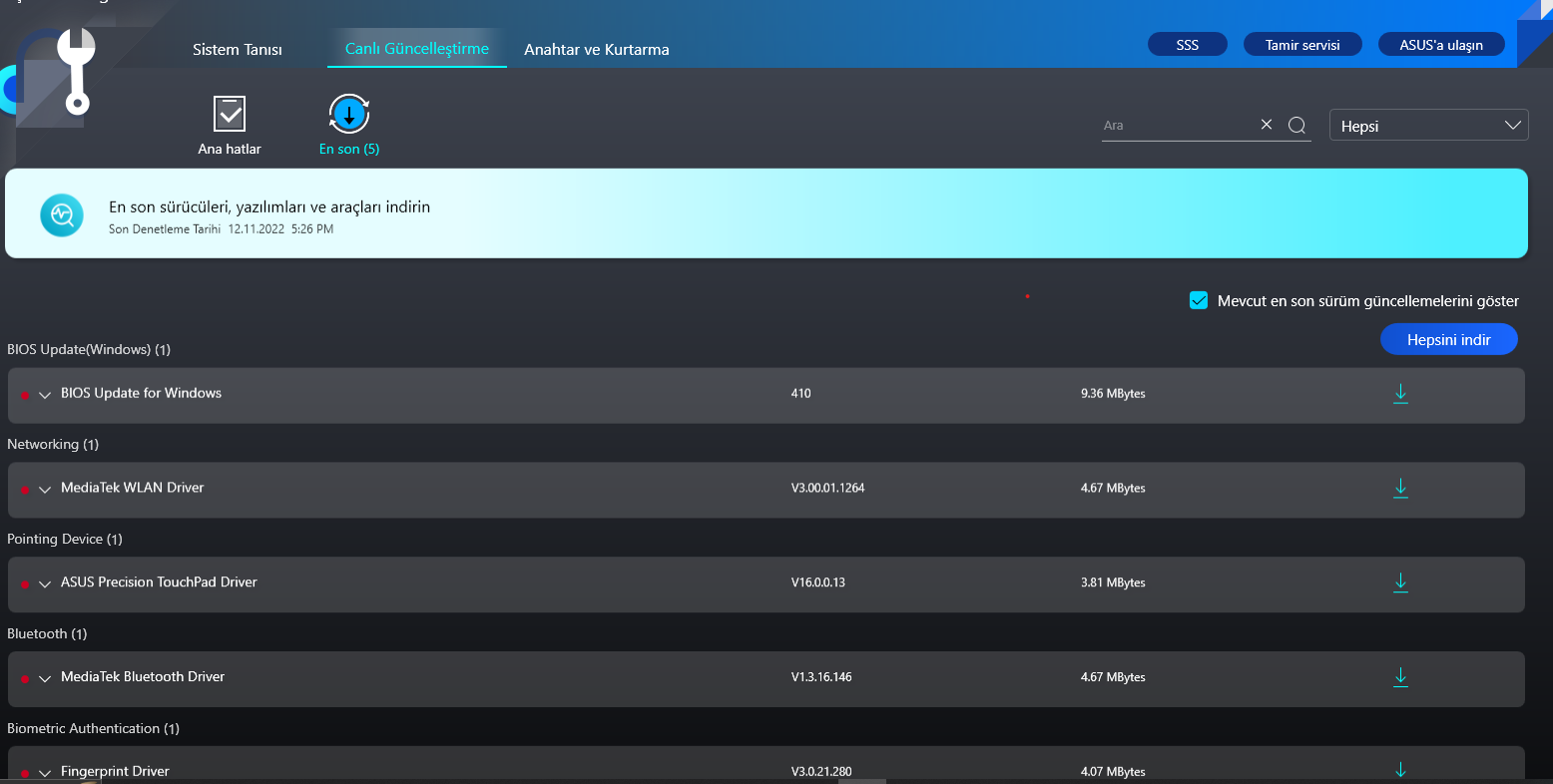
Task: Click the ASUS'a ulaşın button
Action: pos(1441,45)
